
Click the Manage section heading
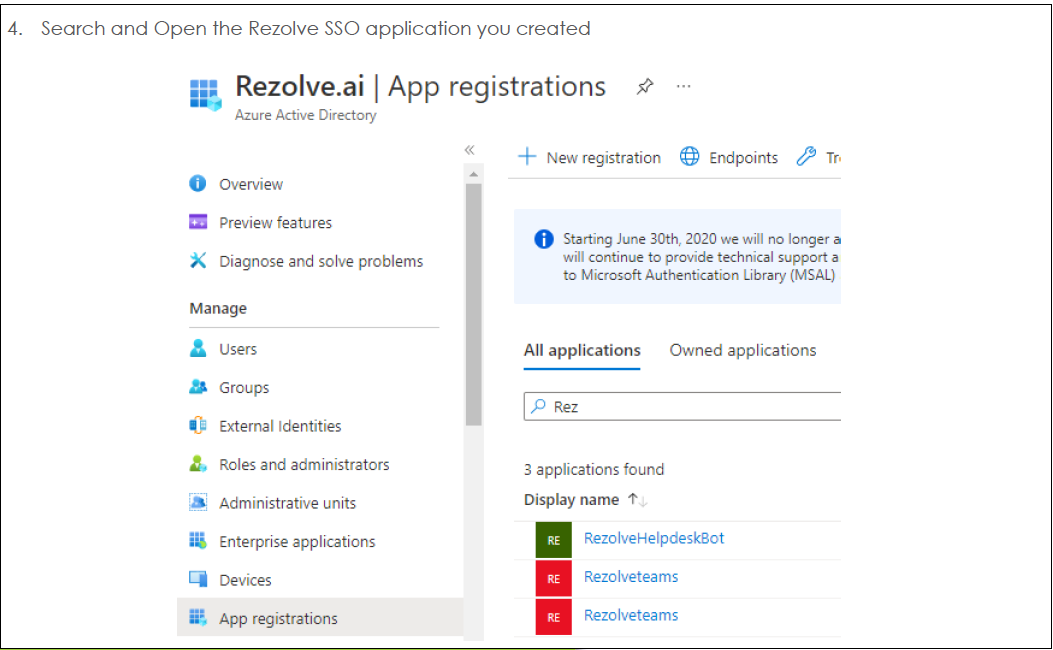[x=218, y=308]
